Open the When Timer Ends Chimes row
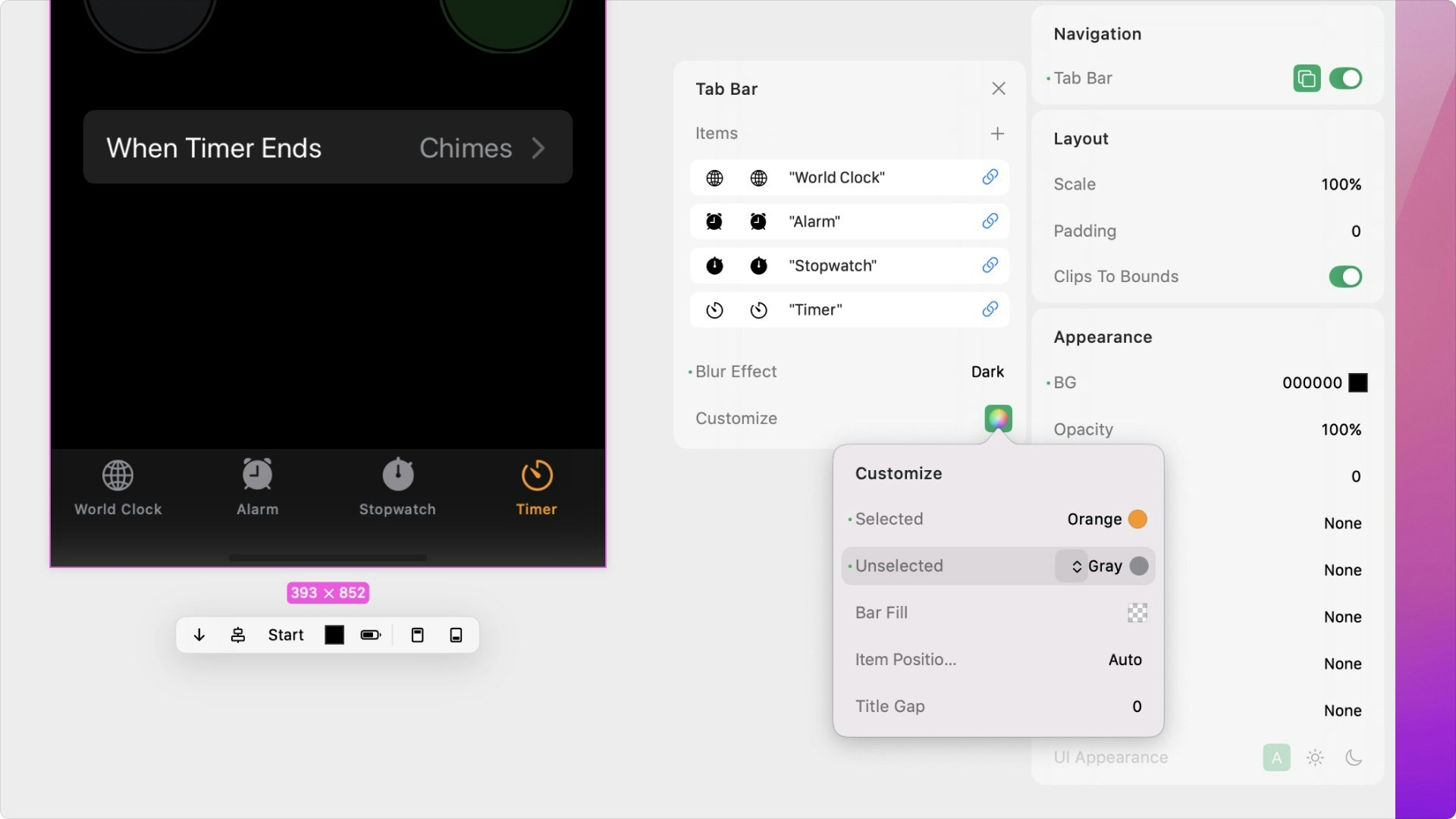This screenshot has width=1456, height=819. [328, 147]
